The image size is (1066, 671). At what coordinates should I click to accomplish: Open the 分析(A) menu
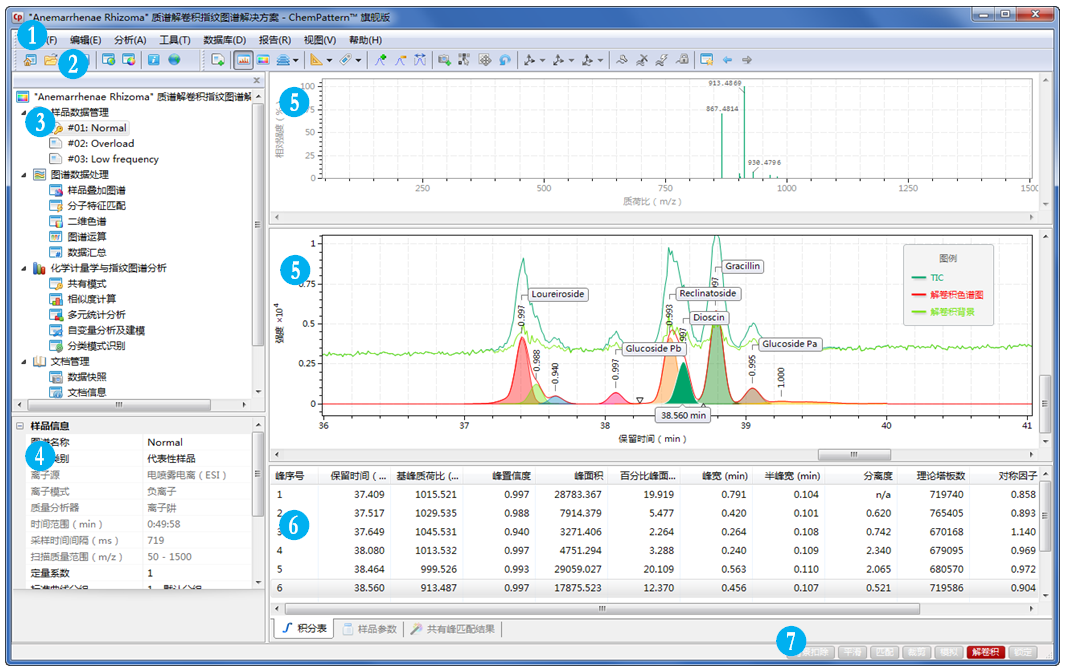[130, 39]
